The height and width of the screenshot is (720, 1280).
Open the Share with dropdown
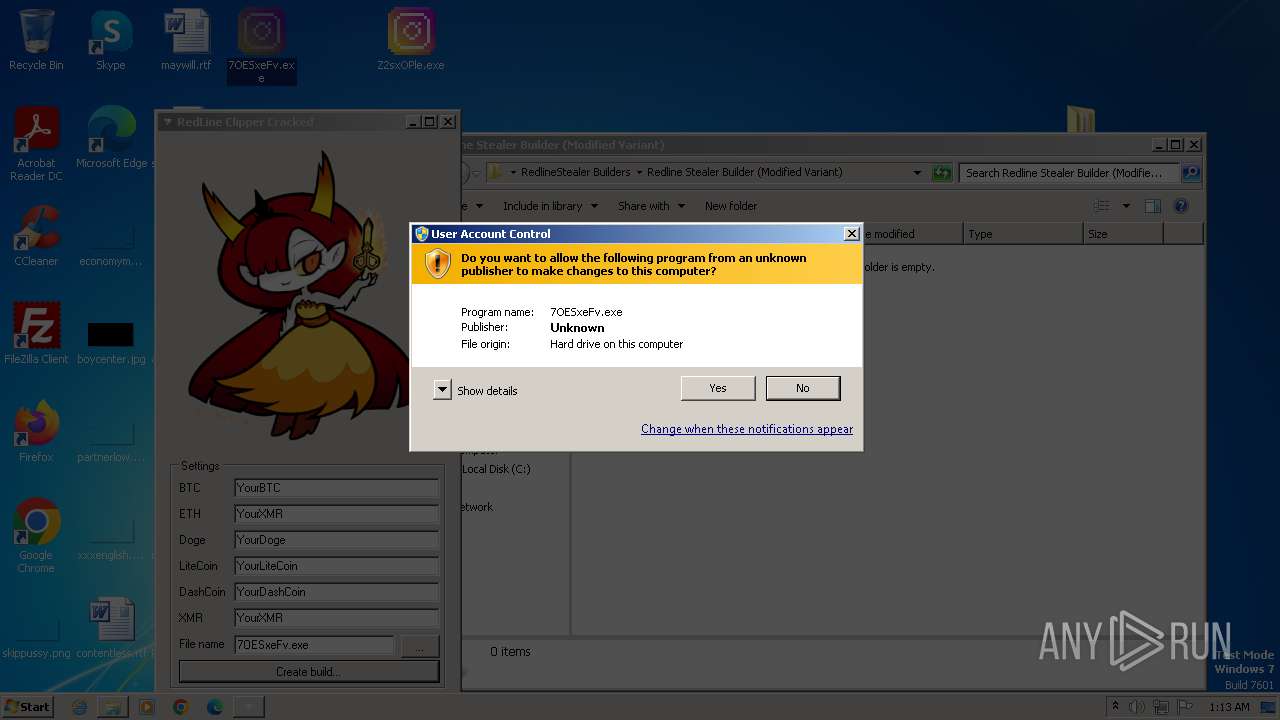(652, 206)
